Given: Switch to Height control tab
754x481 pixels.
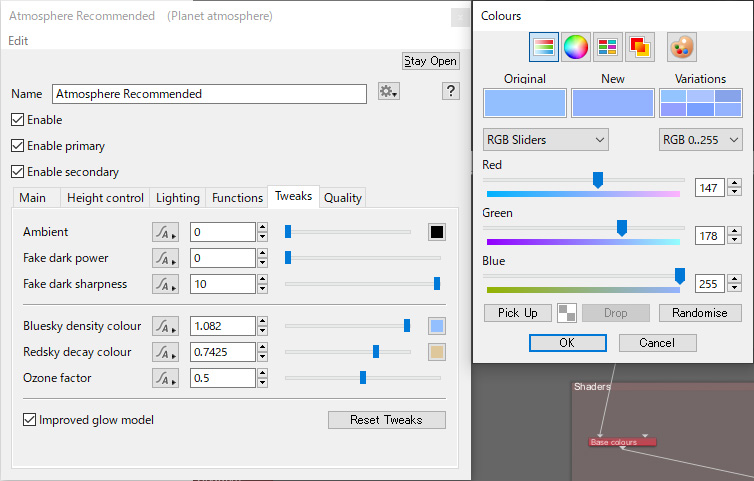Looking at the screenshot, I should (x=105, y=198).
